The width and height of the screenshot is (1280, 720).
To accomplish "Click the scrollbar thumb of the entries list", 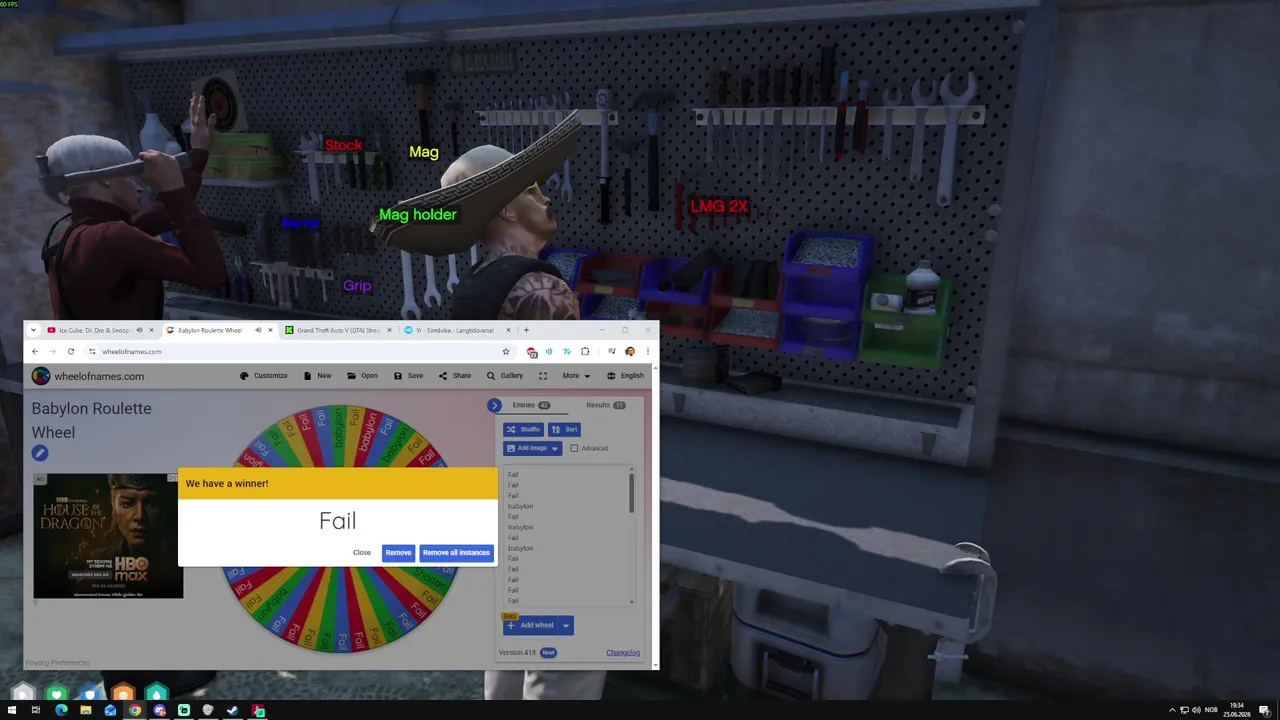I will point(631,493).
